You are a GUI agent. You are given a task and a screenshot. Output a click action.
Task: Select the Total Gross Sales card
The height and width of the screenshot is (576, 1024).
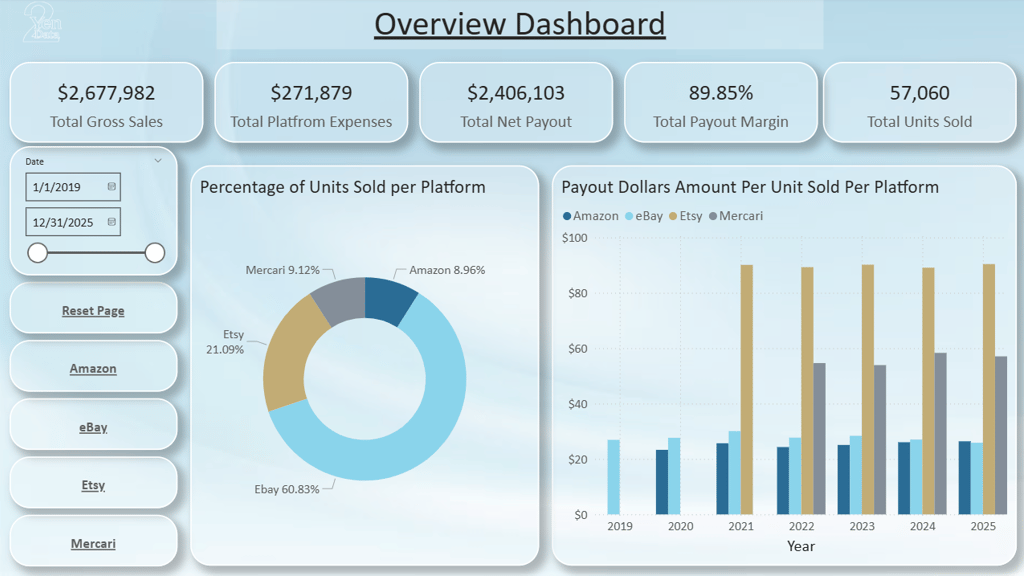click(x=106, y=103)
